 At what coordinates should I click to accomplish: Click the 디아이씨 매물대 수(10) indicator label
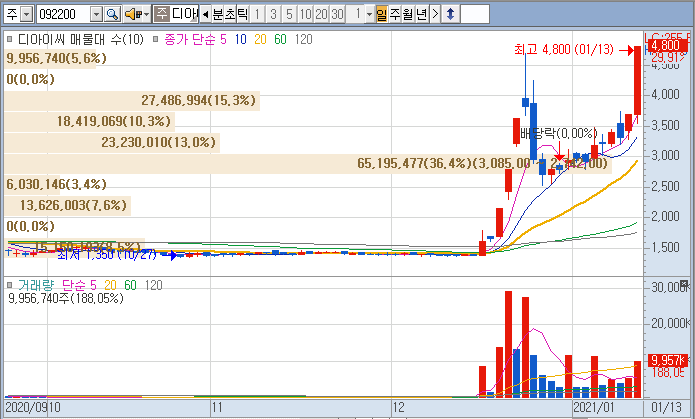pyautogui.click(x=81, y=39)
